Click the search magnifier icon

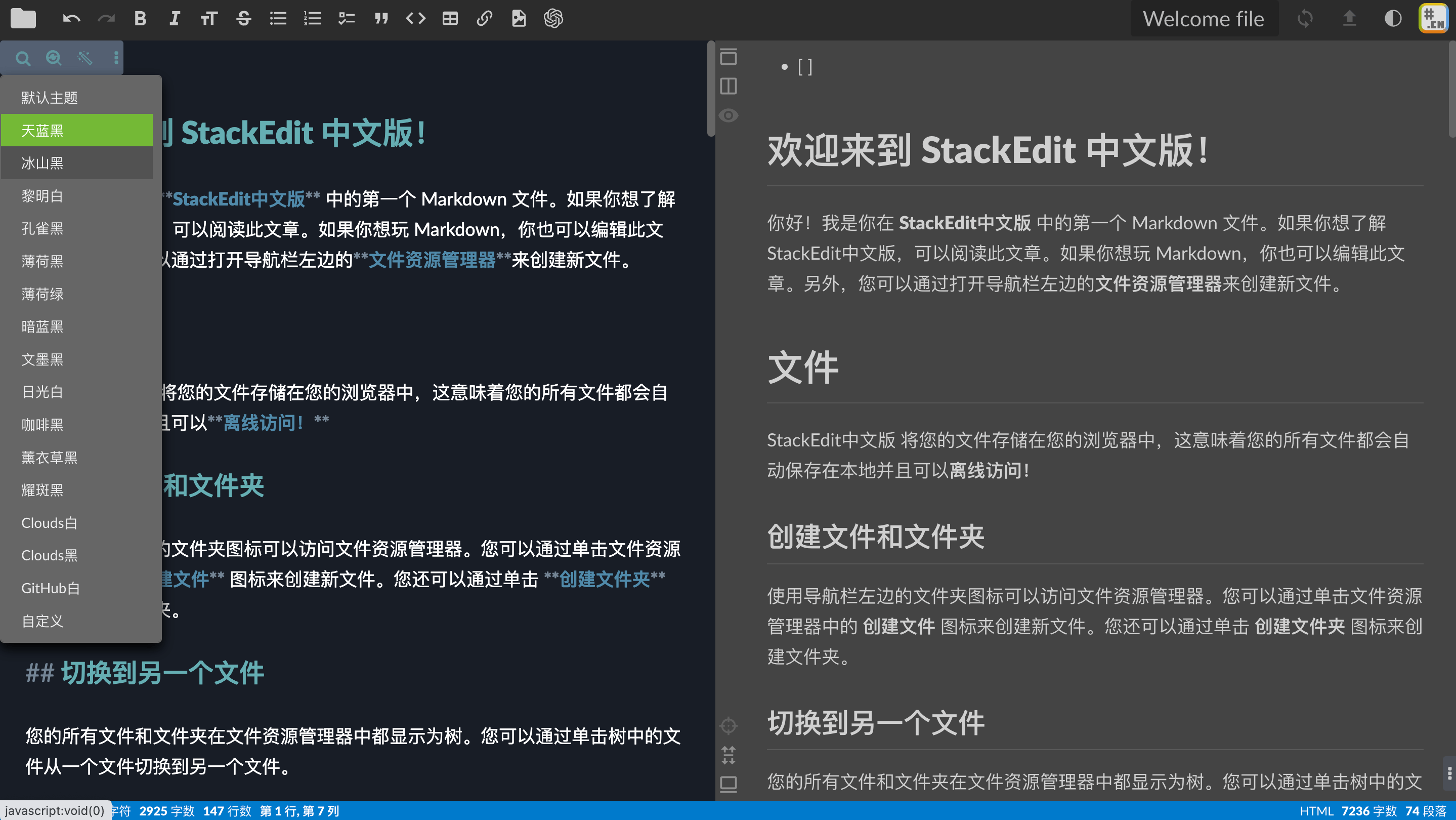click(23, 58)
